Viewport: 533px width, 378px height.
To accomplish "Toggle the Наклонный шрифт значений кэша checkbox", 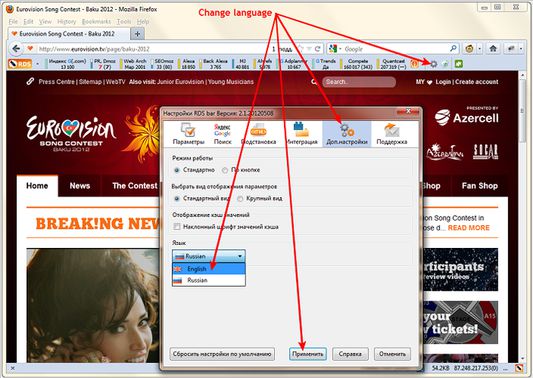I will point(176,227).
